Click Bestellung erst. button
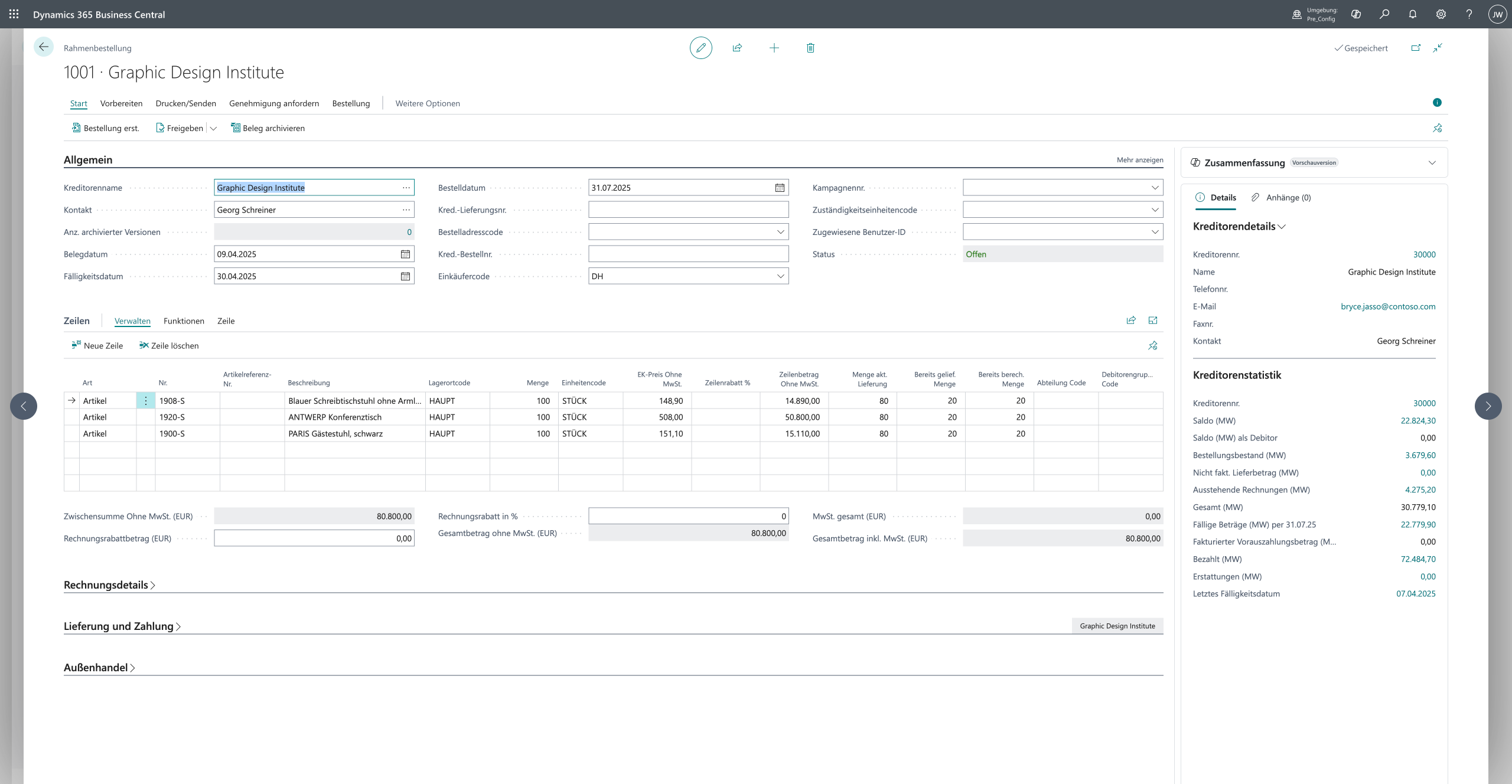 pos(106,128)
